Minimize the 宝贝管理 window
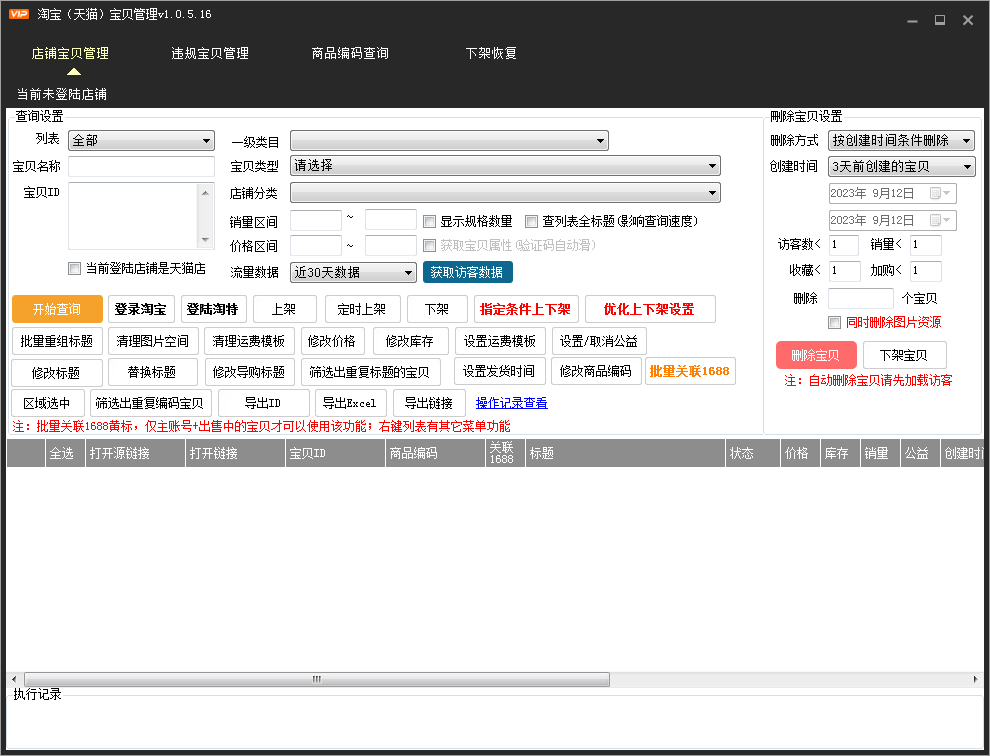This screenshot has width=990, height=756. coord(912,21)
